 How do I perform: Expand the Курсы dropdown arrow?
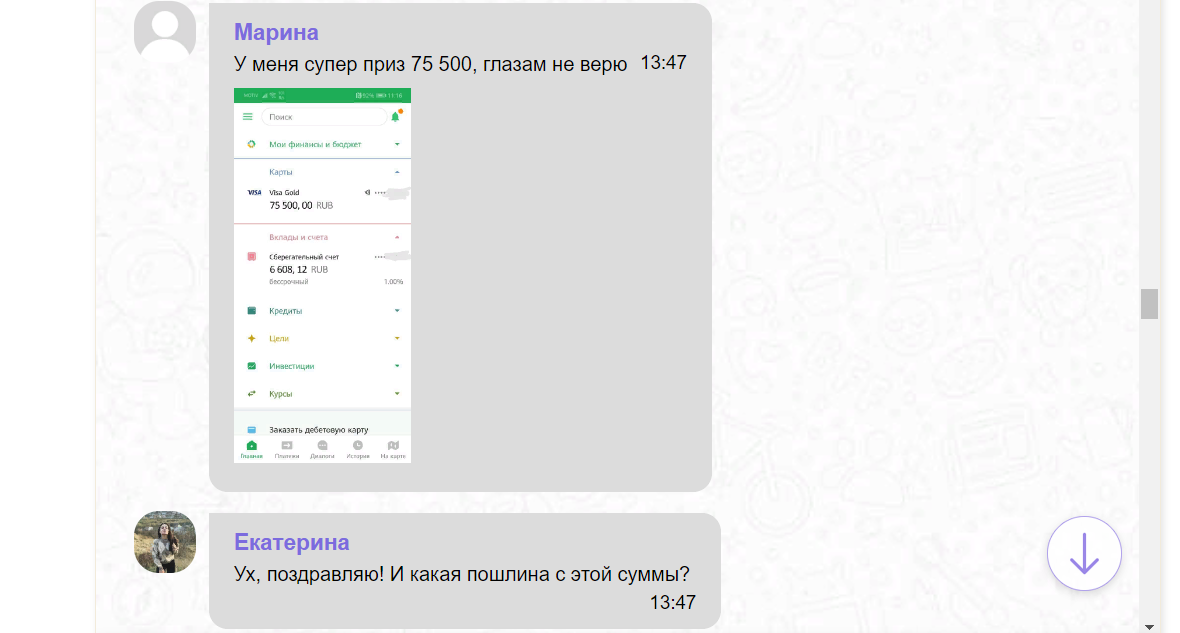tap(397, 394)
